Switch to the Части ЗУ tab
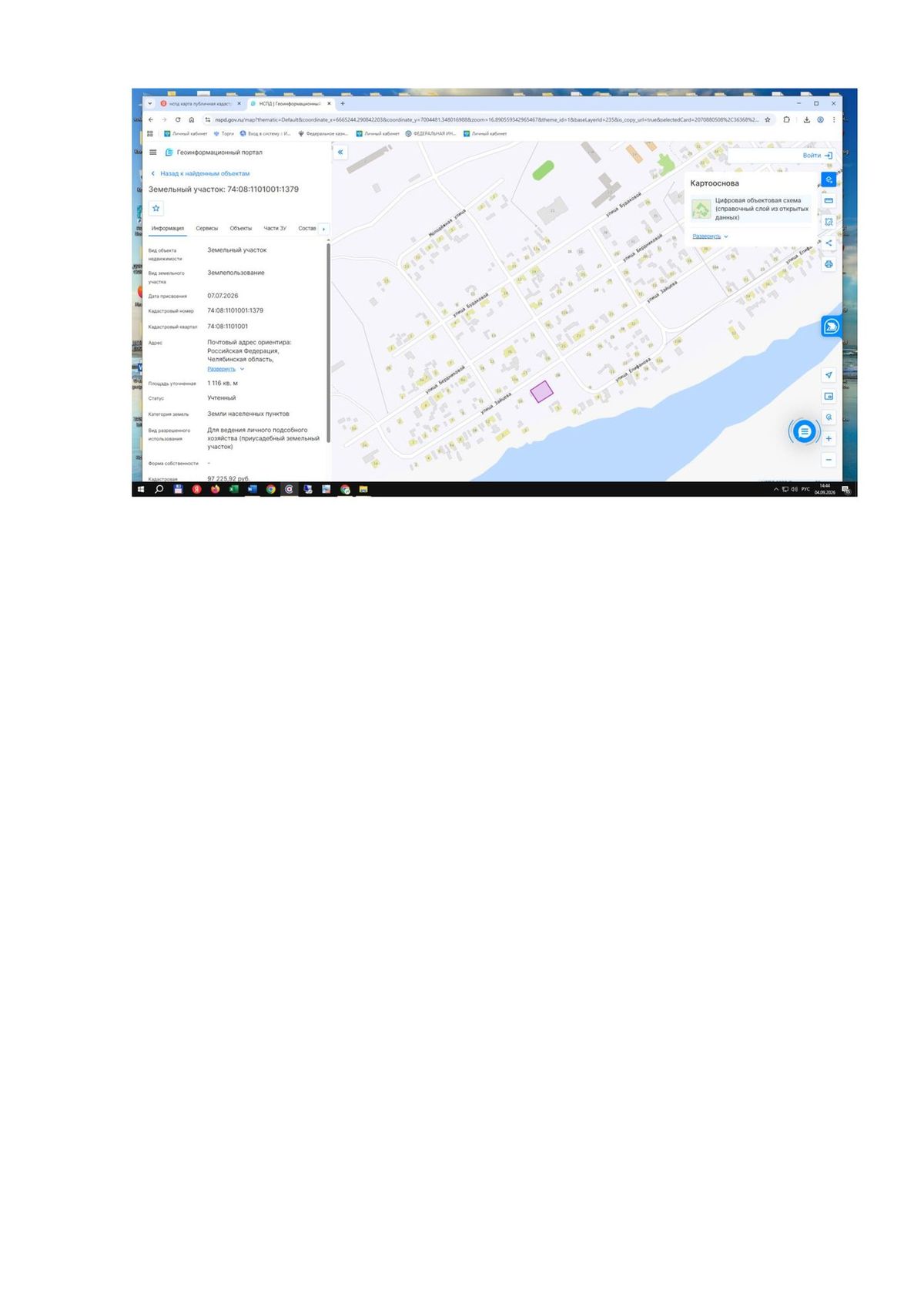Image resolution: width=924 pixels, height=1307 pixels. [275, 229]
